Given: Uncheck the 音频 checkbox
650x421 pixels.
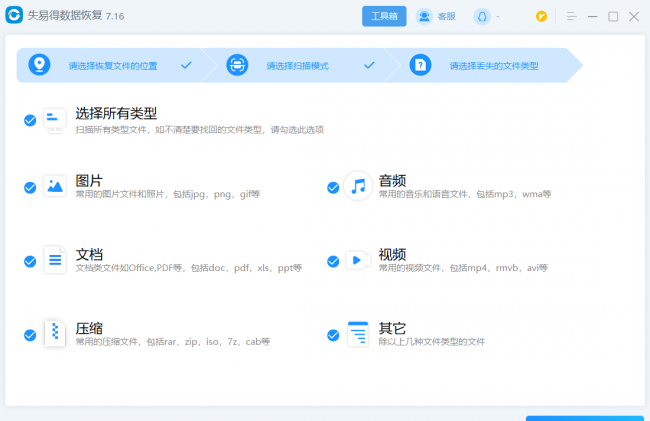Looking at the screenshot, I should coord(333,188).
